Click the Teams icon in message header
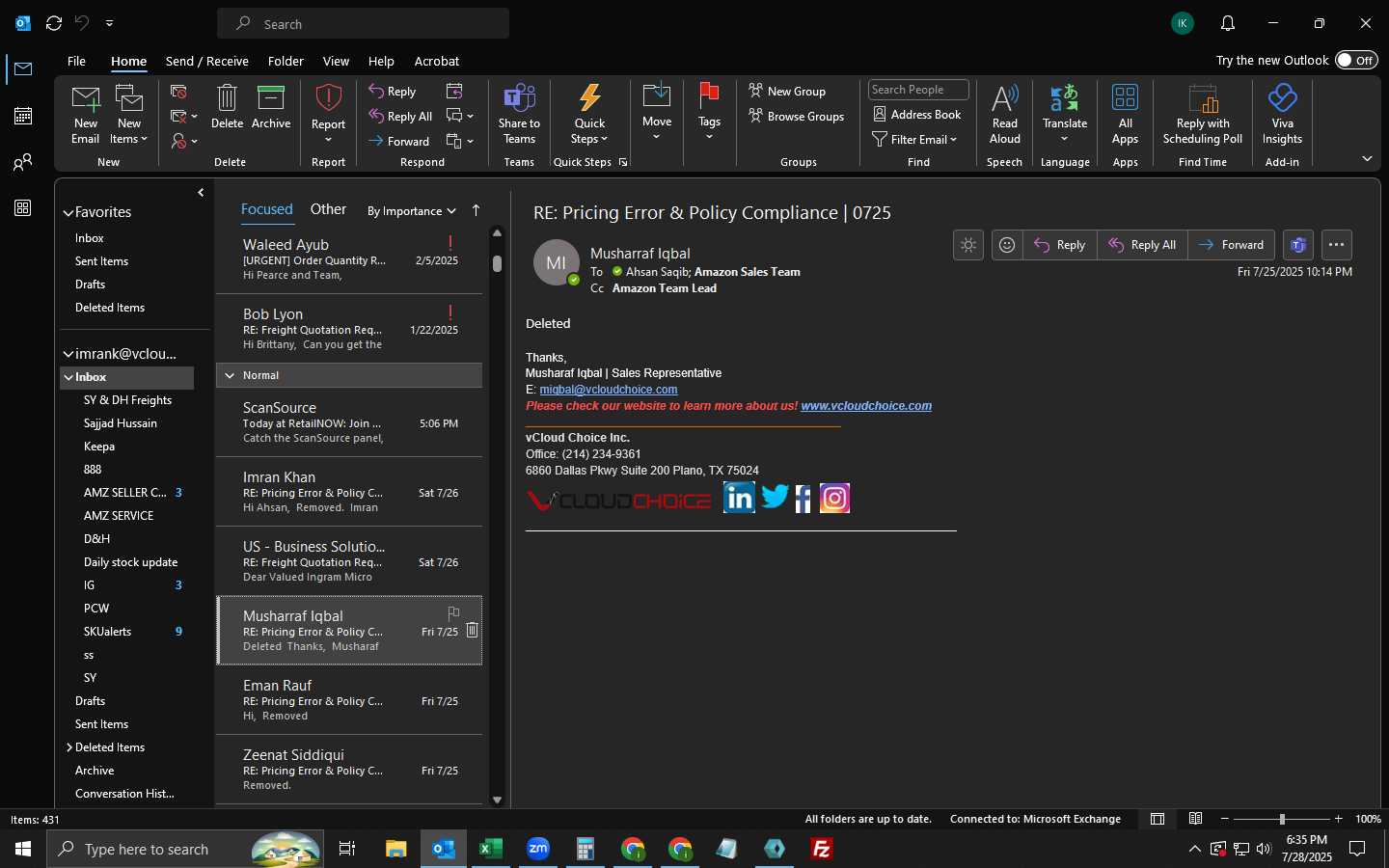This screenshot has height=868, width=1389. click(1298, 245)
